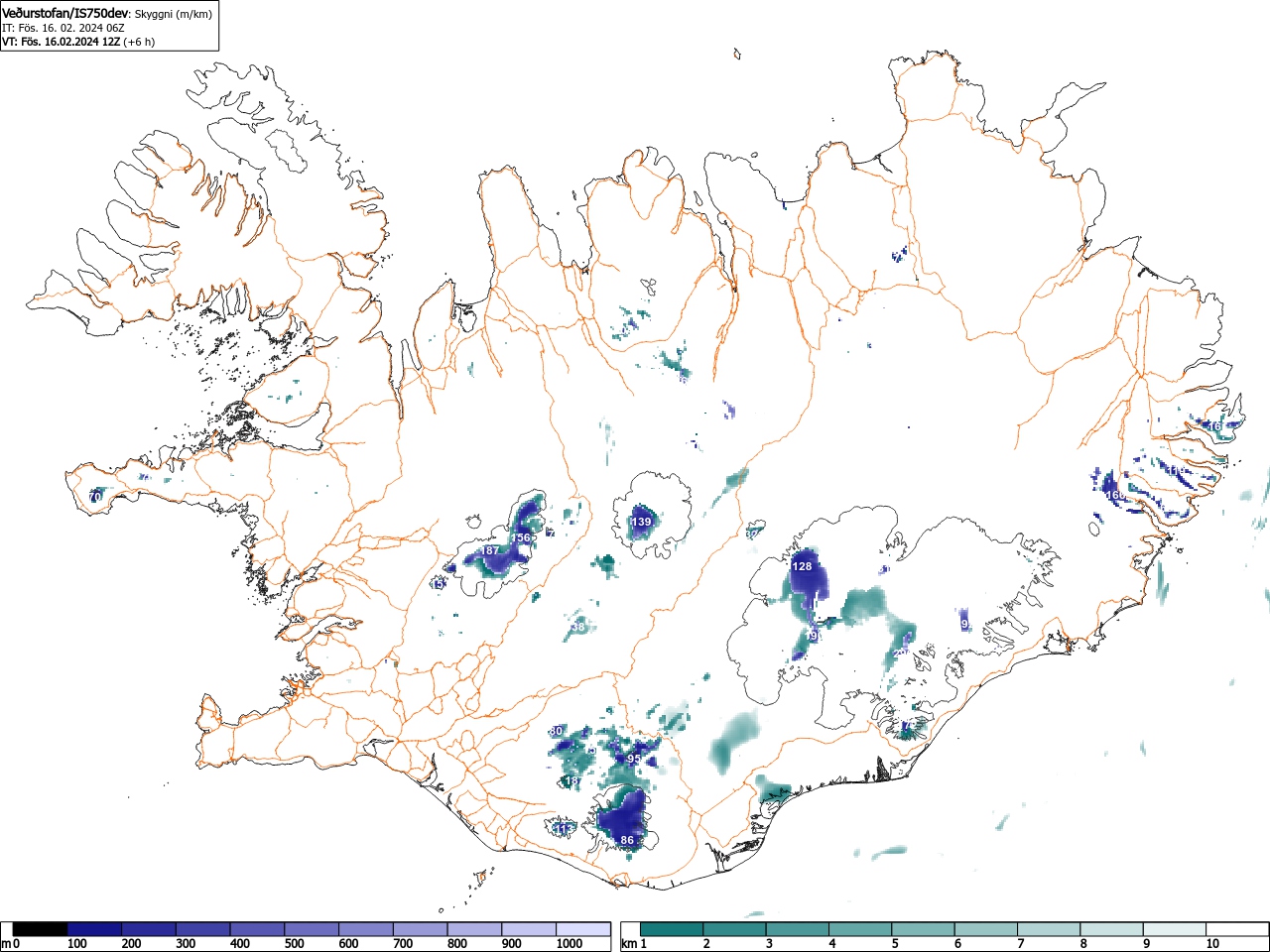Click the '(+6 h)' forecast offset text
The width and height of the screenshot is (1270, 952).
coord(140,42)
